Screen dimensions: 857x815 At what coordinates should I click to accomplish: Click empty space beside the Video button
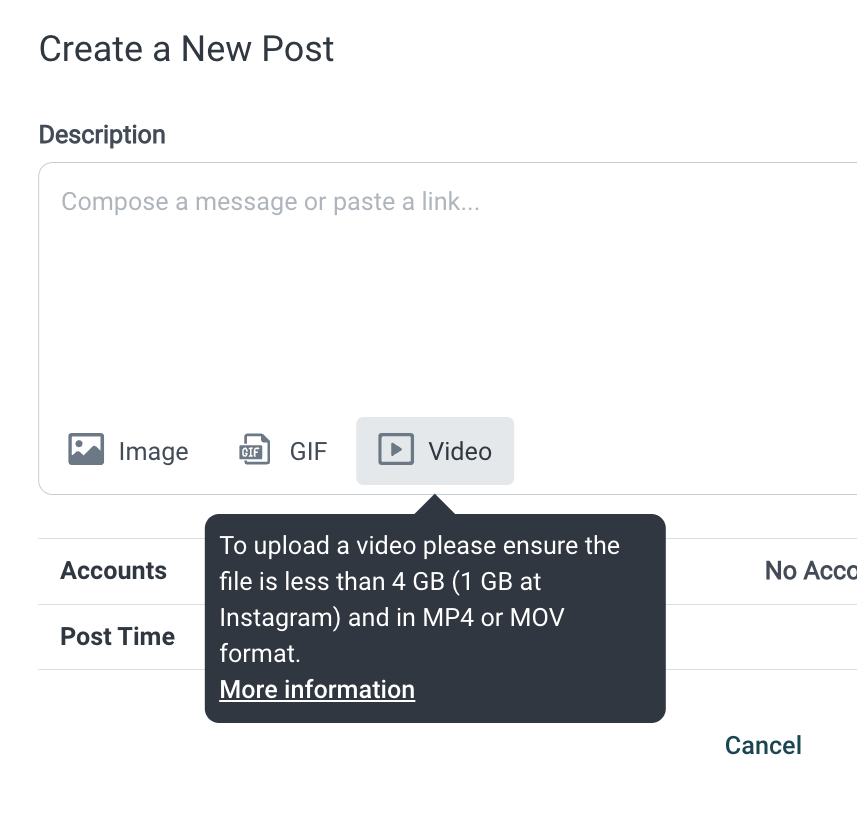[x=683, y=451]
